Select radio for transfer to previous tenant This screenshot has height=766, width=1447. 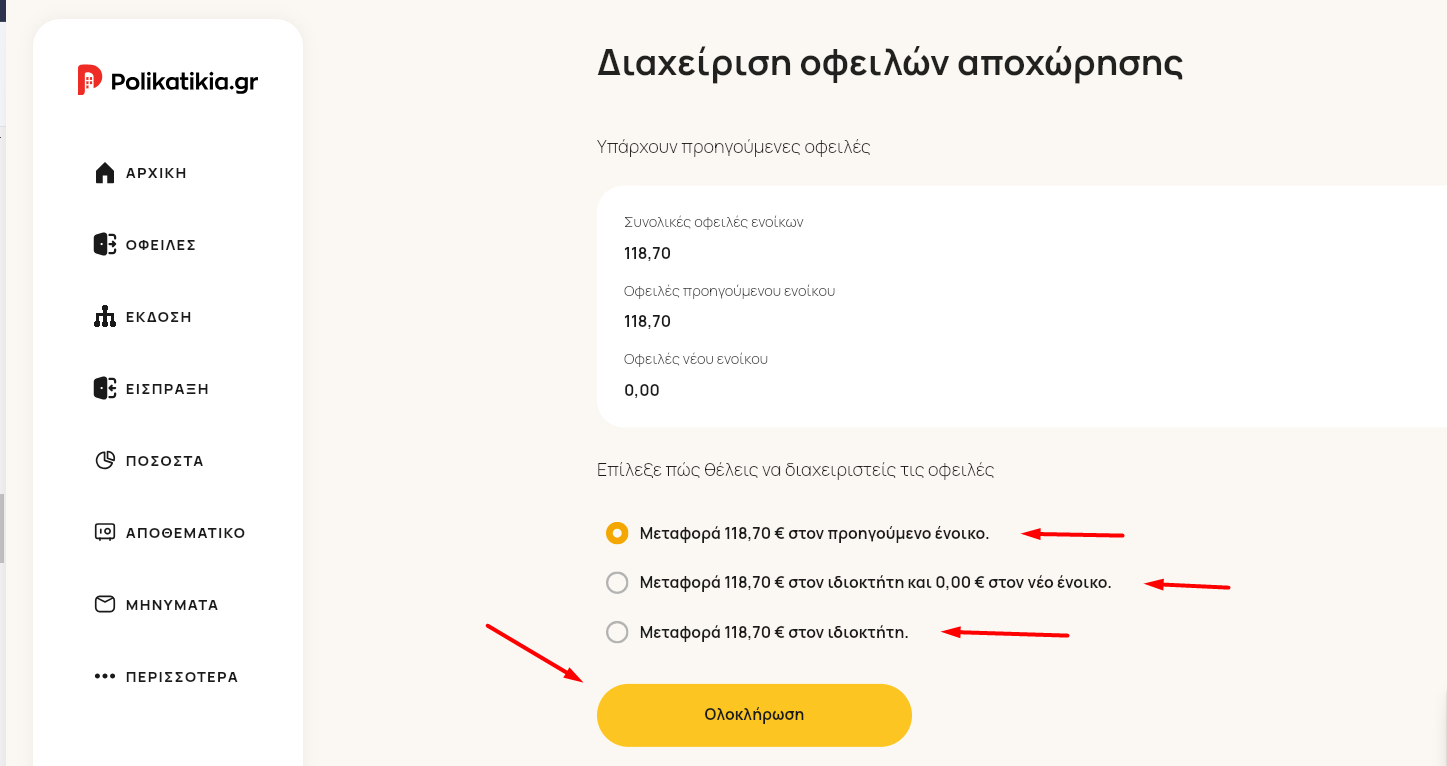click(x=617, y=533)
